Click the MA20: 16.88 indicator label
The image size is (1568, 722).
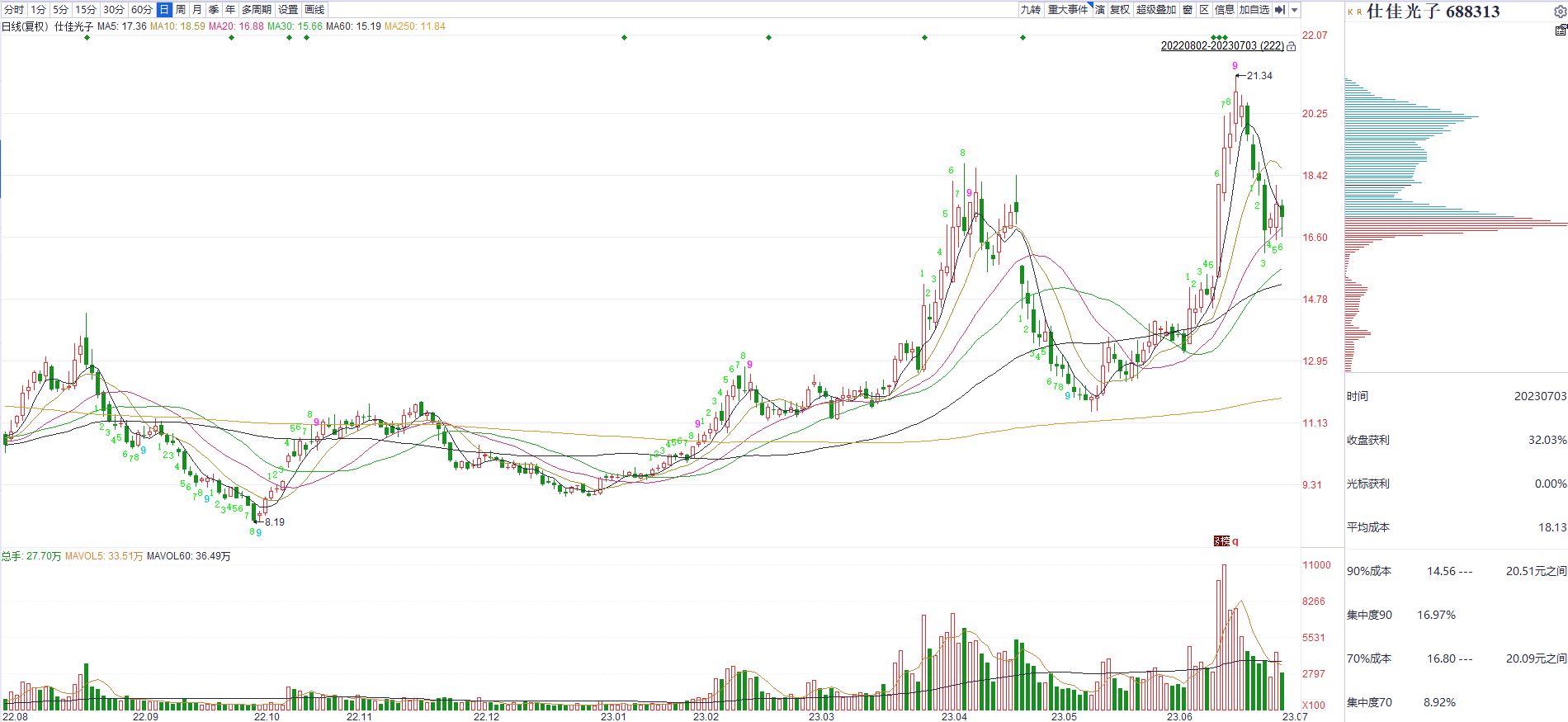(236, 26)
